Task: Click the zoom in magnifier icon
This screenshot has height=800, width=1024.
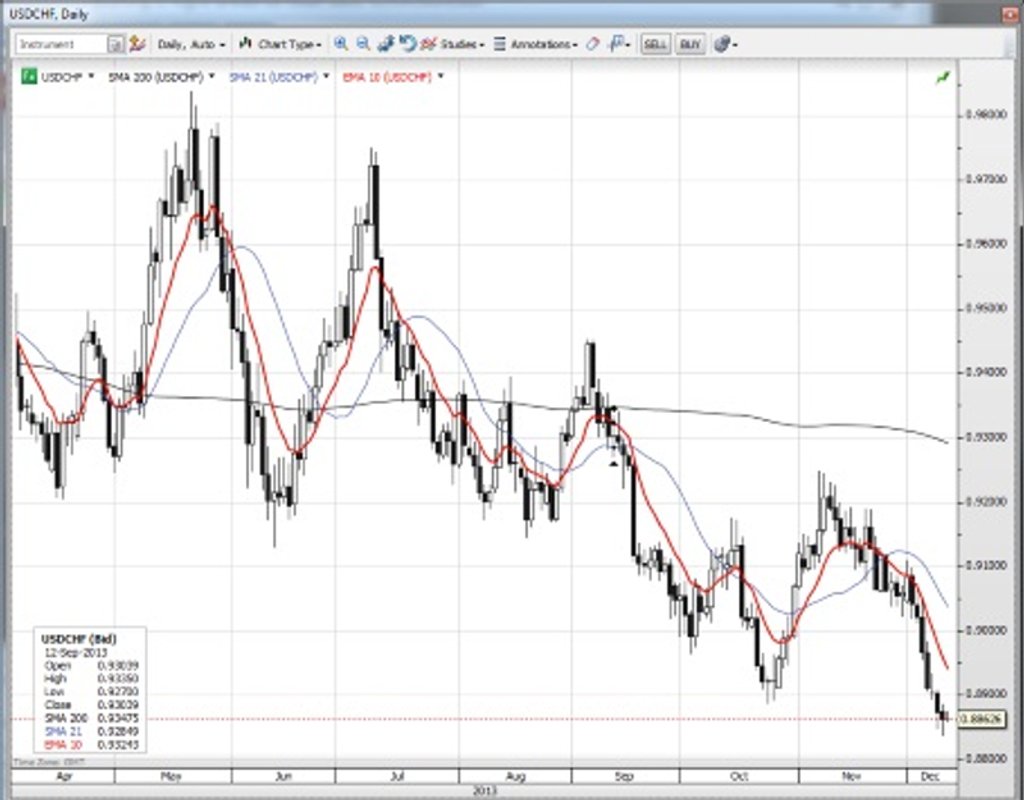Action: pyautogui.click(x=341, y=44)
